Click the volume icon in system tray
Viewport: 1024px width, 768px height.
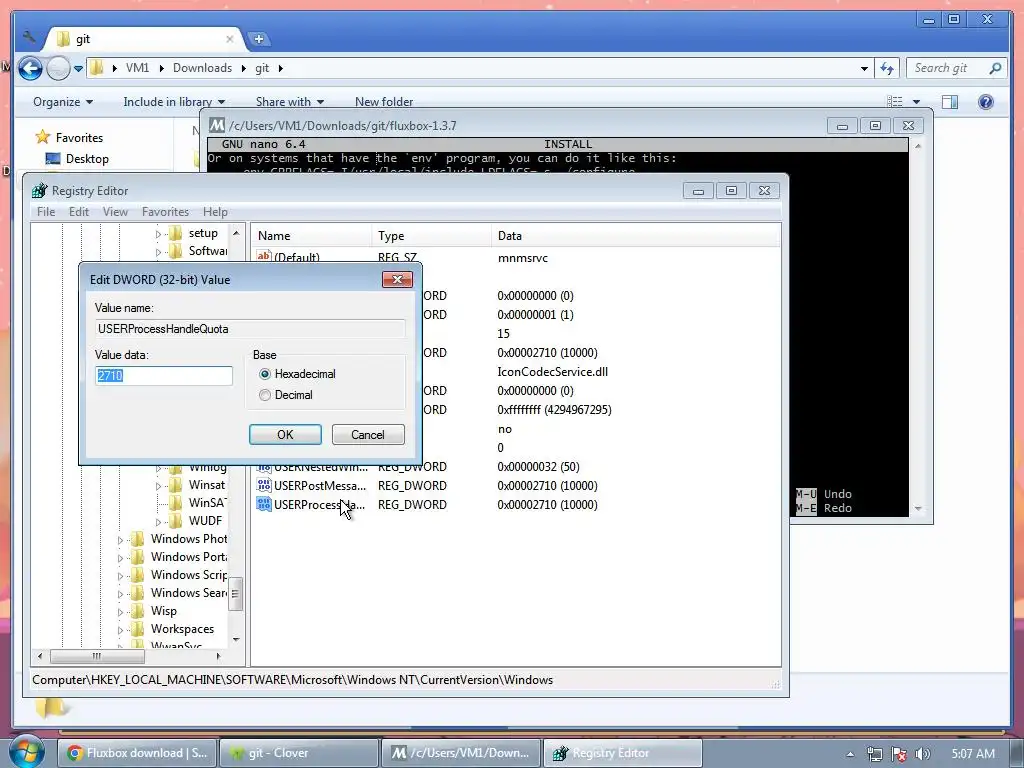pos(923,754)
